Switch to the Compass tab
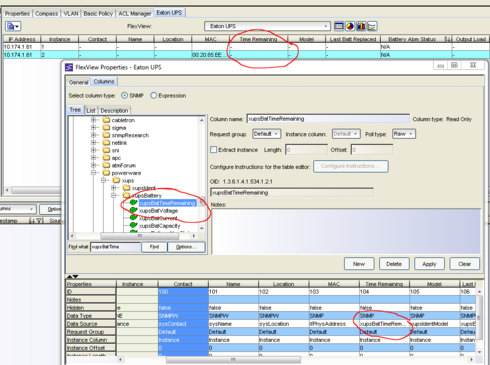490x365 pixels. pos(46,14)
